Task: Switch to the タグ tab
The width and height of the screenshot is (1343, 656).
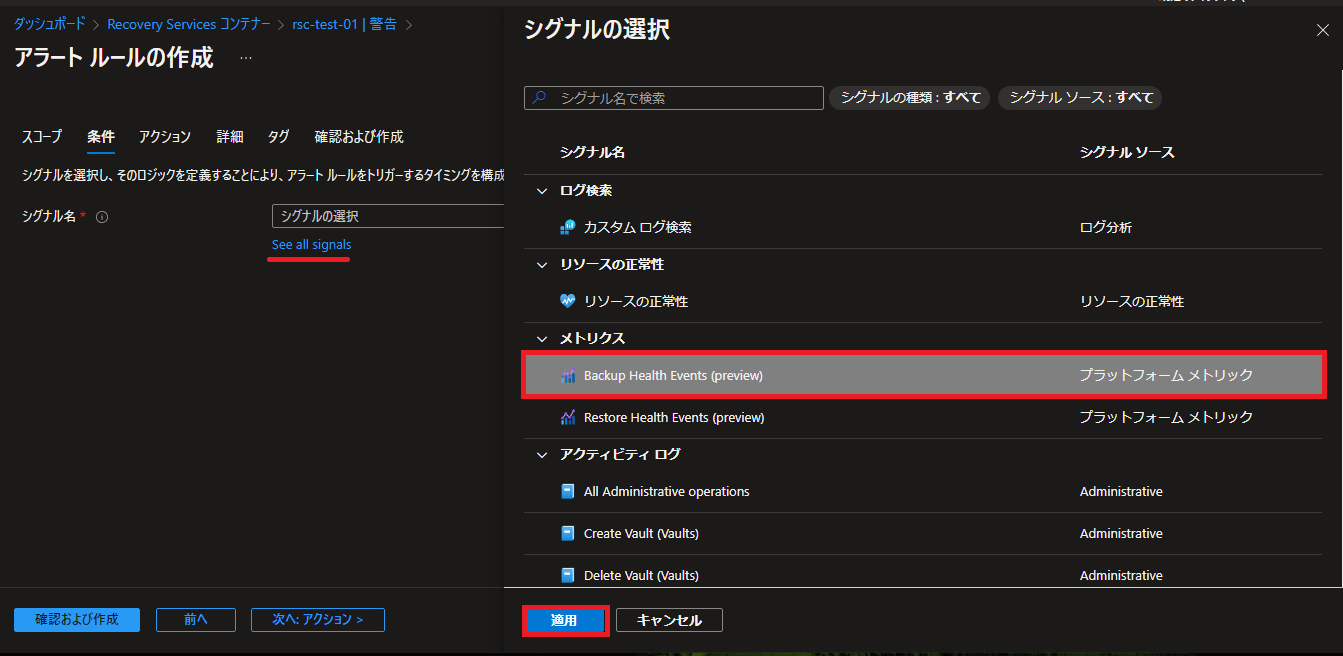Action: pyautogui.click(x=279, y=137)
